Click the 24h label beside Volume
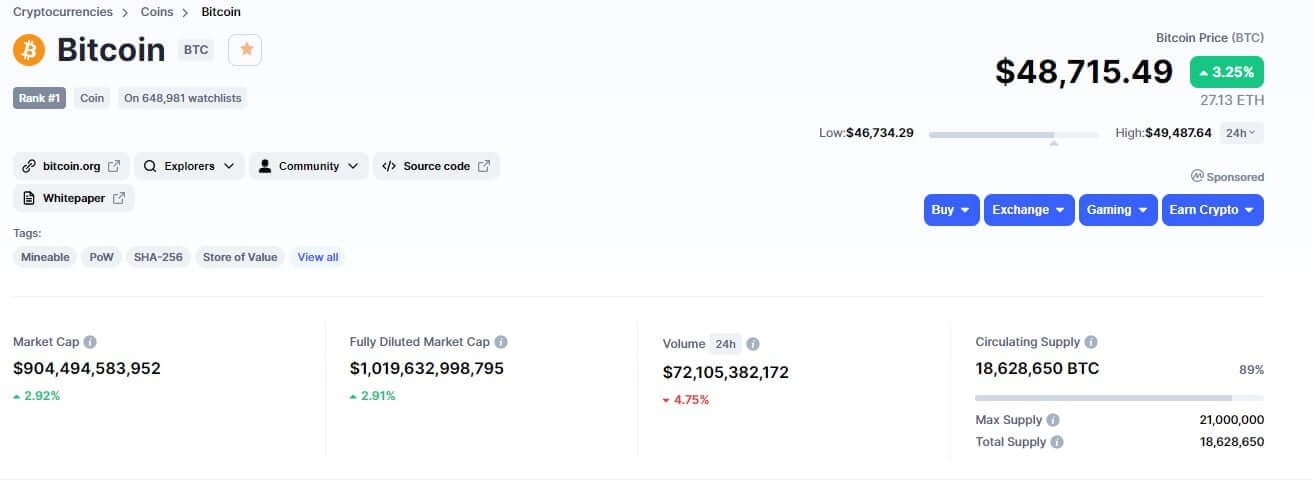This screenshot has height=487, width=1313. pos(725,344)
